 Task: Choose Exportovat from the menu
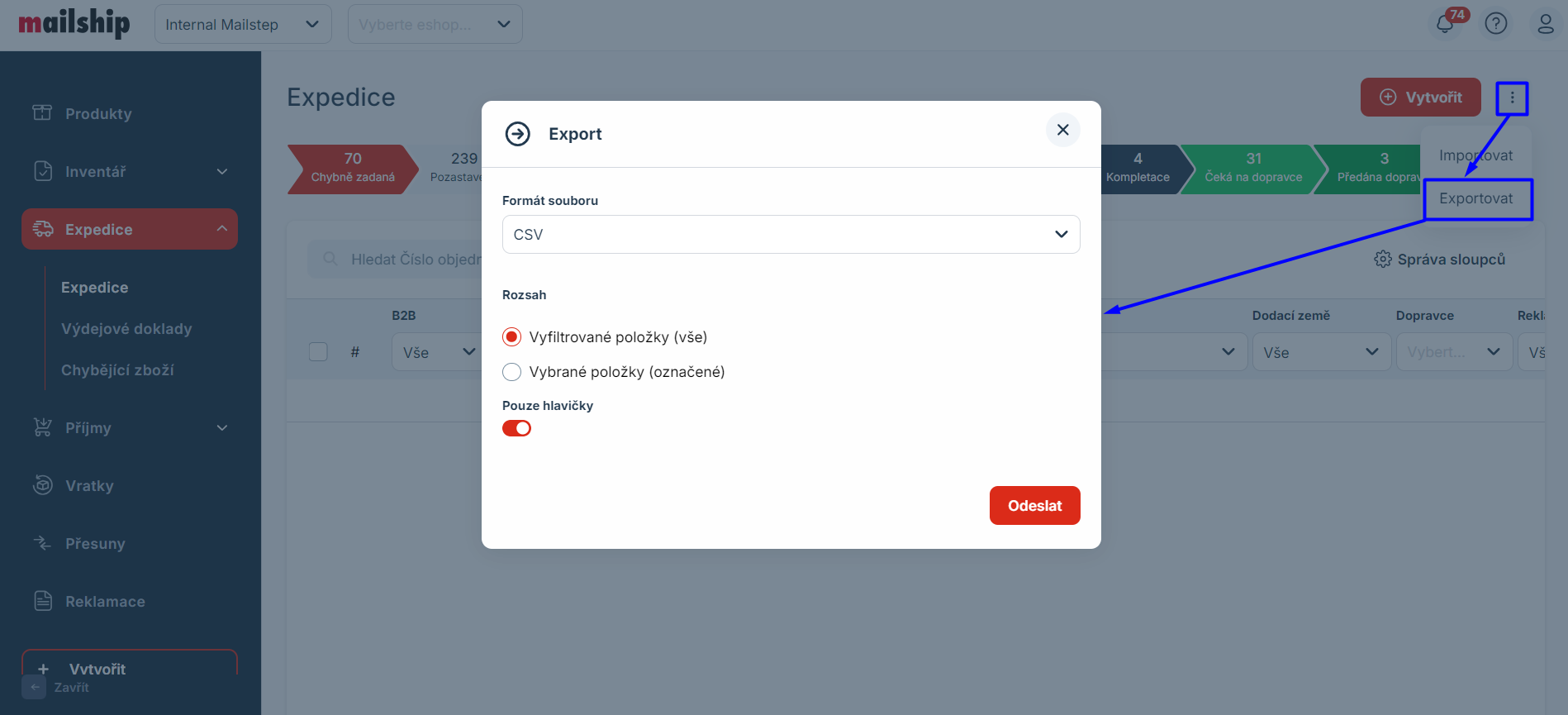tap(1476, 198)
